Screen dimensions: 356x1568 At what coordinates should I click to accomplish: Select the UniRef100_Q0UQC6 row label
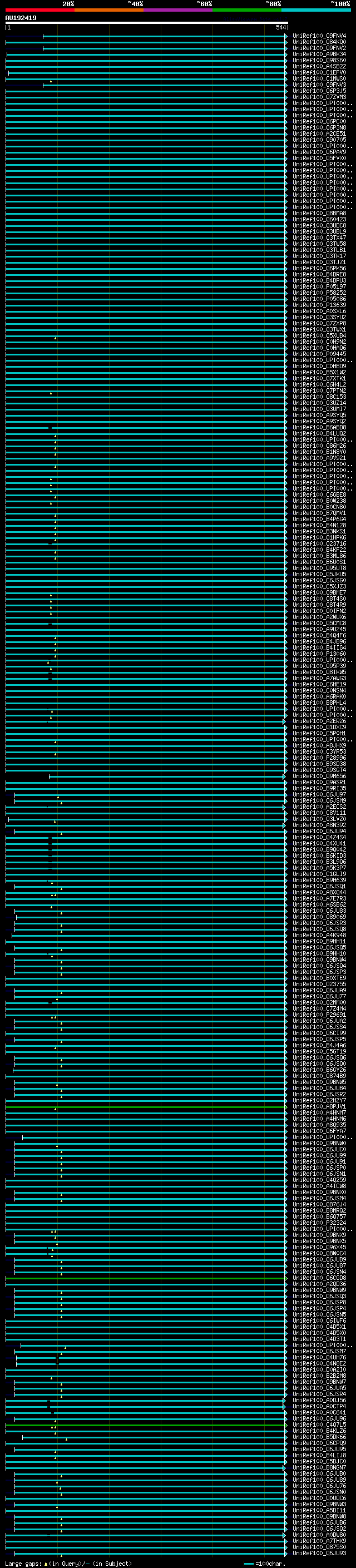point(319,1498)
